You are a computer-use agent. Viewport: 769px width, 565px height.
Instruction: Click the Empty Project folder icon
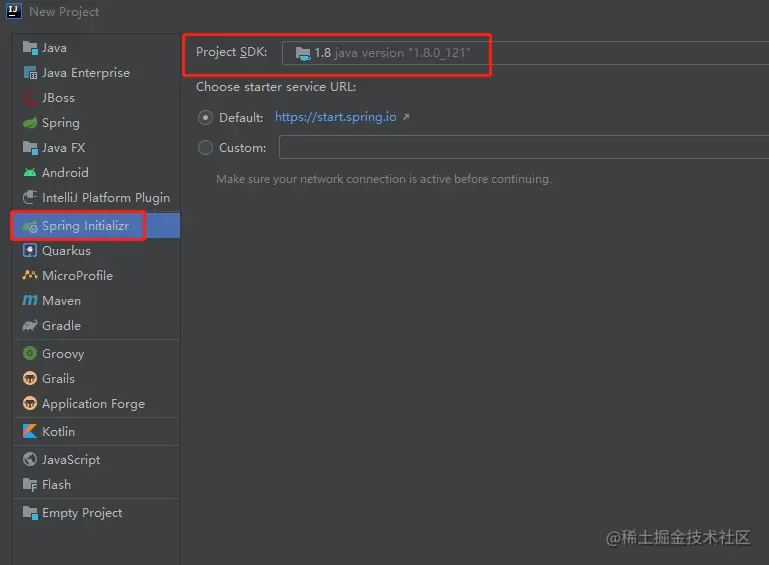point(30,513)
